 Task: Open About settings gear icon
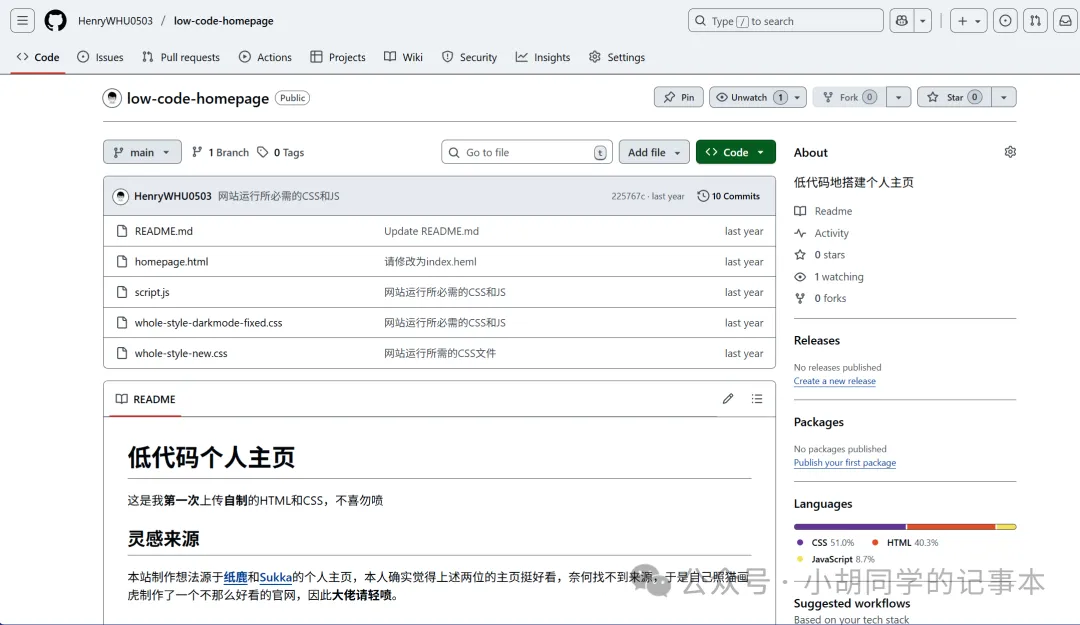click(x=1010, y=152)
